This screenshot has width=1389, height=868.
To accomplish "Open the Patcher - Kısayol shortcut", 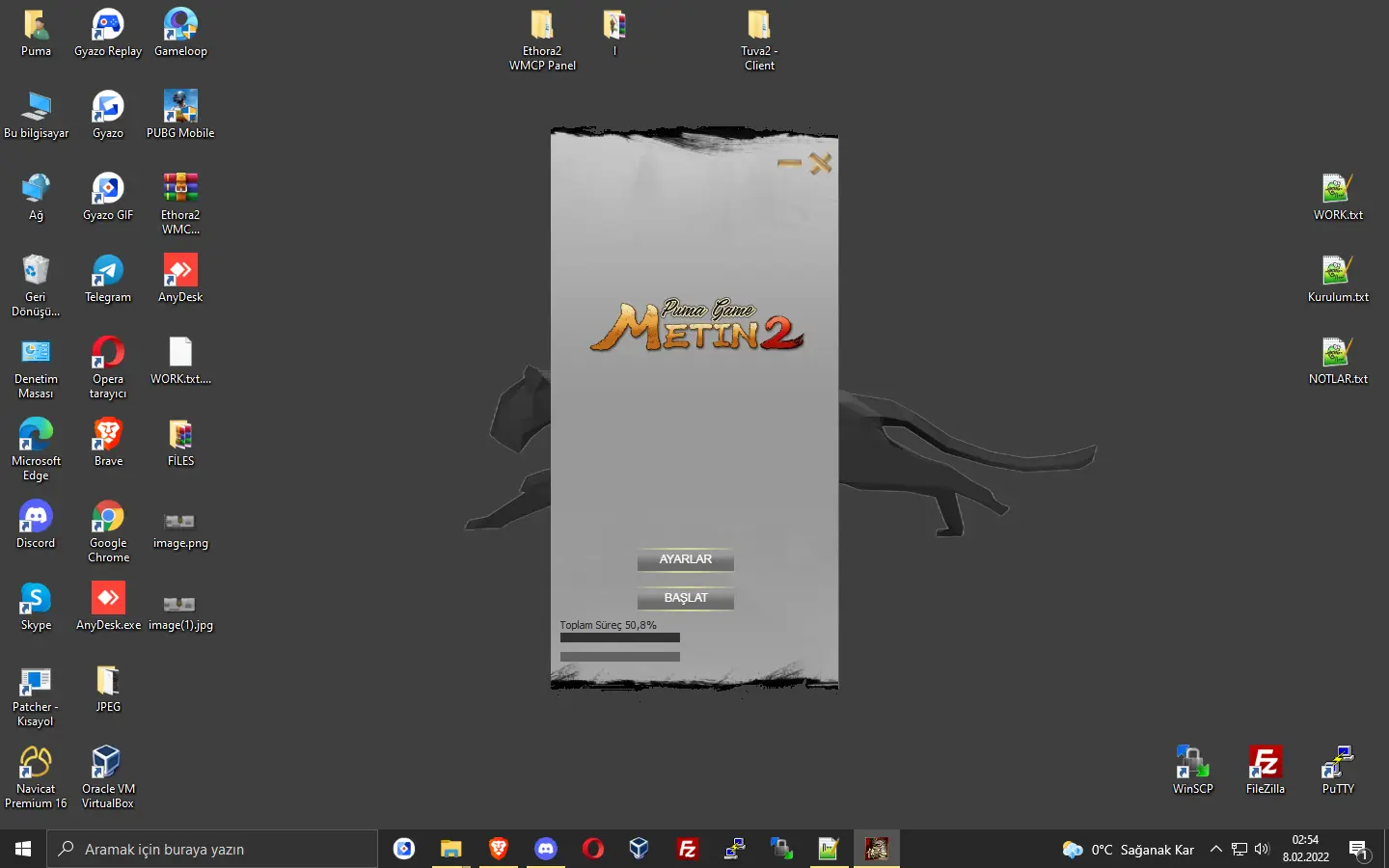I will pyautogui.click(x=36, y=696).
